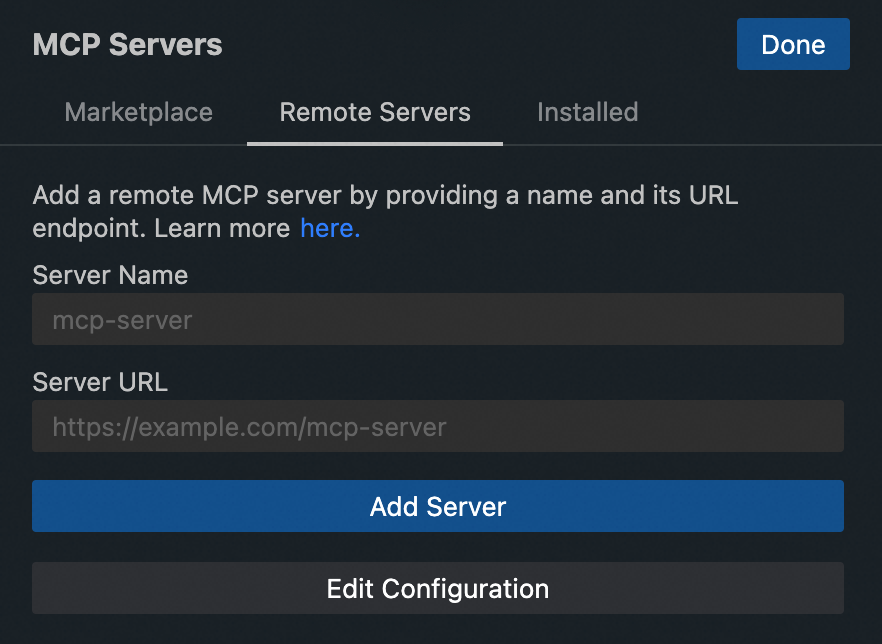Select the https://example.com/mcp-server placeholder box
Image resolution: width=882 pixels, height=644 pixels.
[x=438, y=427]
